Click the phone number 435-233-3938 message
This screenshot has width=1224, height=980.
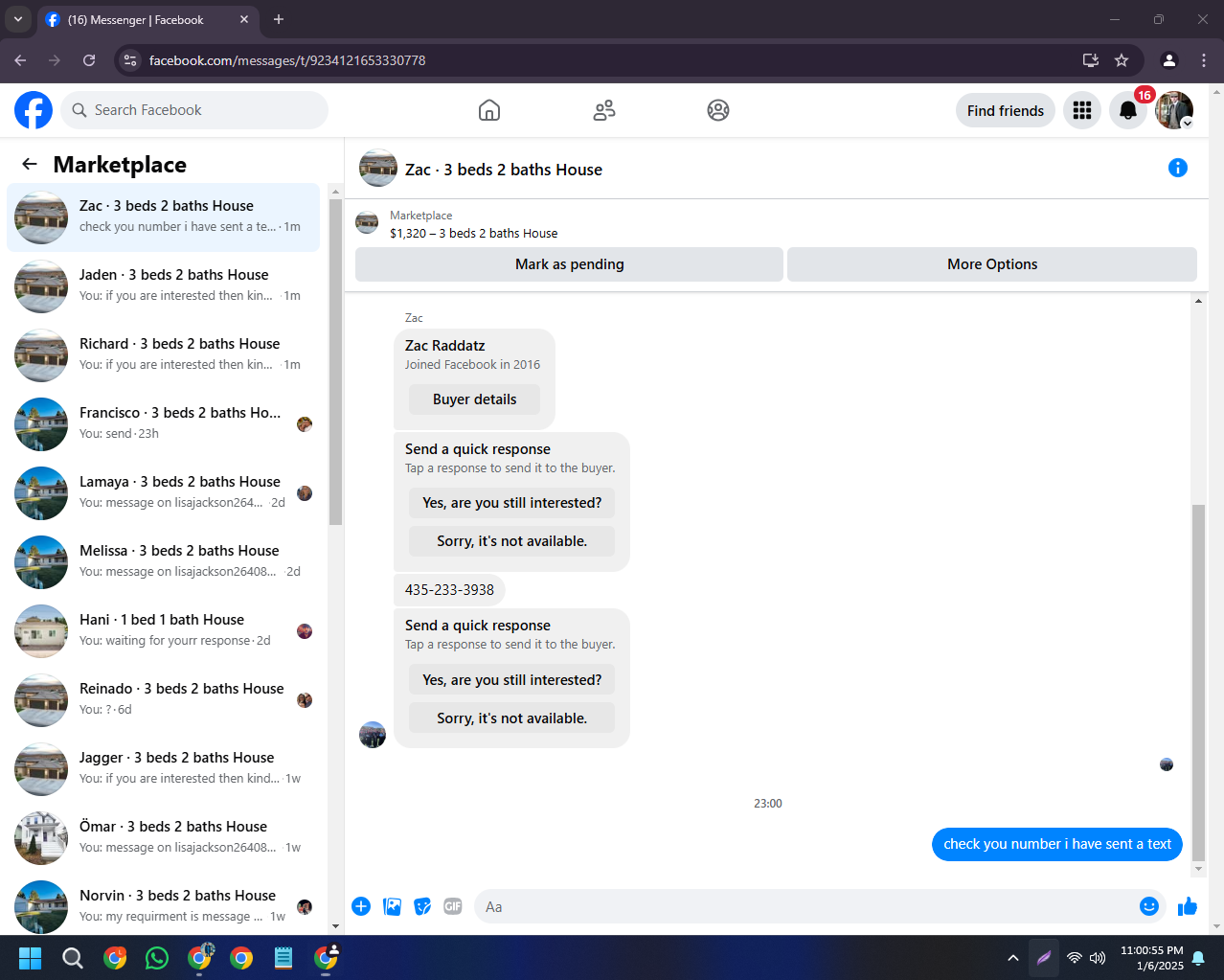(x=449, y=590)
